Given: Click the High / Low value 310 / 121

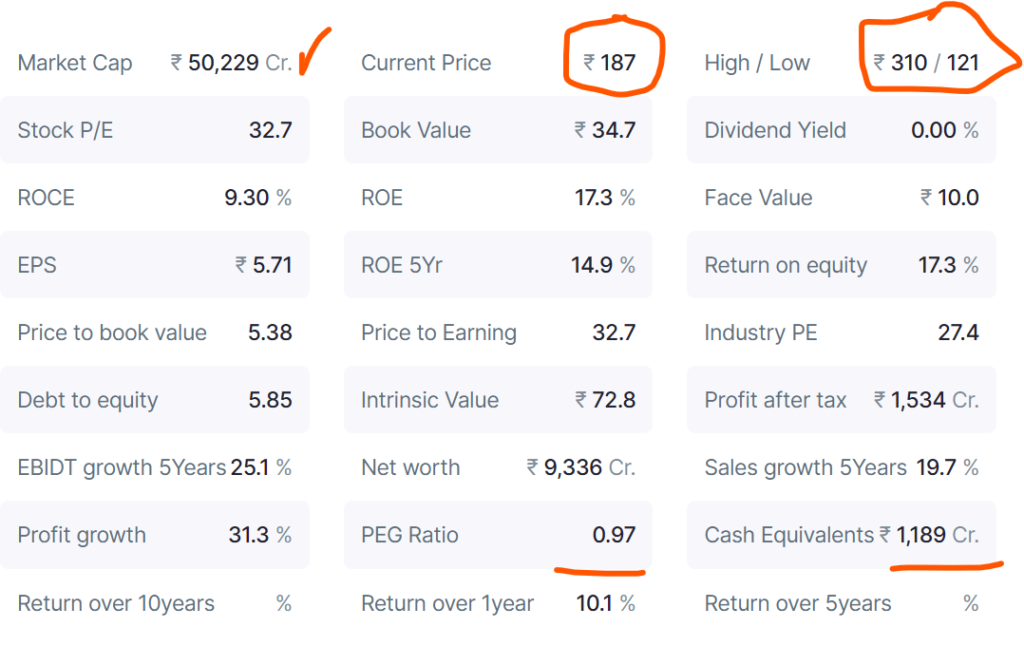Looking at the screenshot, I should pyautogui.click(x=926, y=63).
